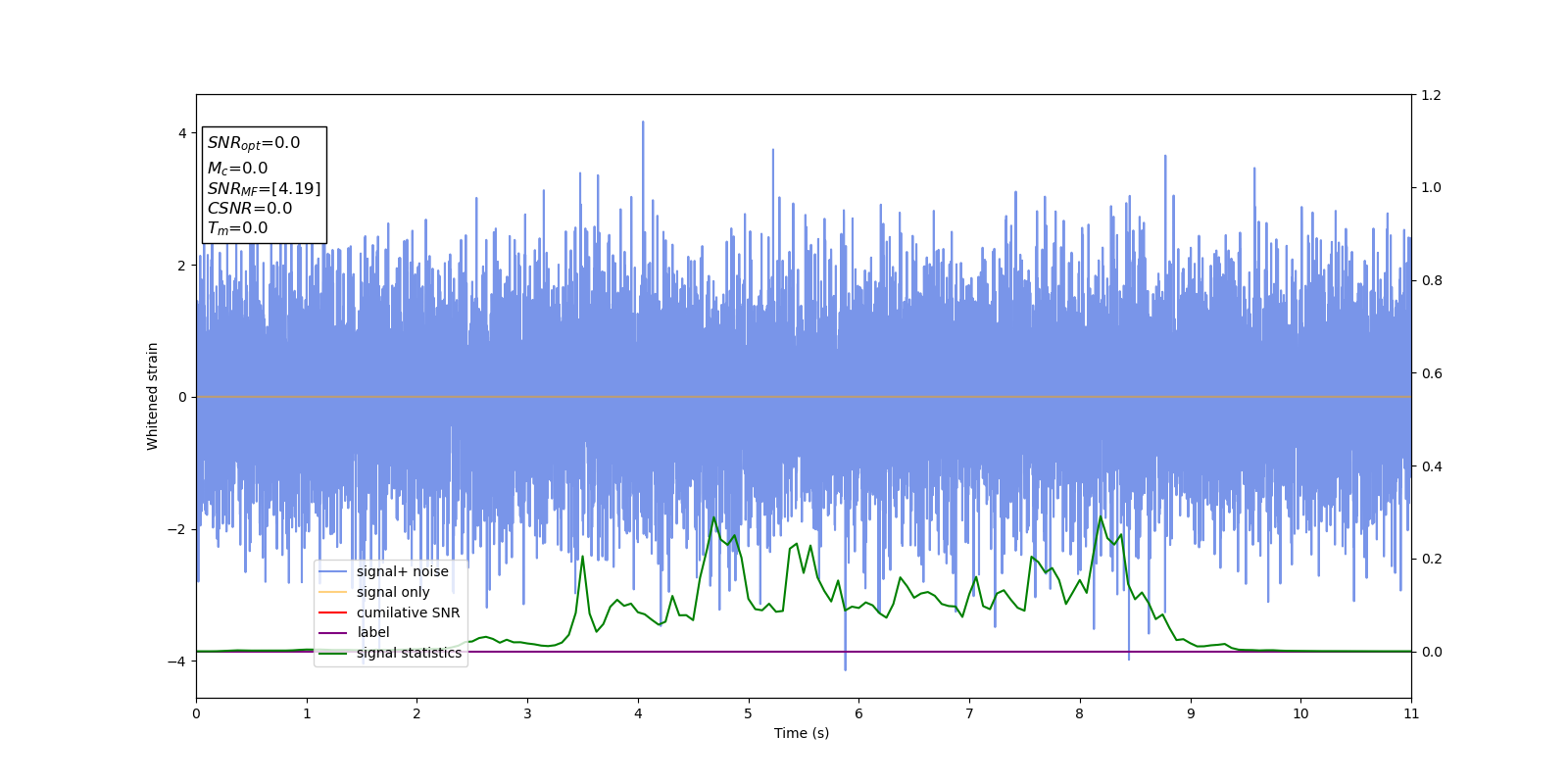Click the Tm=0.0 annotation text
The width and height of the screenshot is (1568, 784).
tap(237, 228)
